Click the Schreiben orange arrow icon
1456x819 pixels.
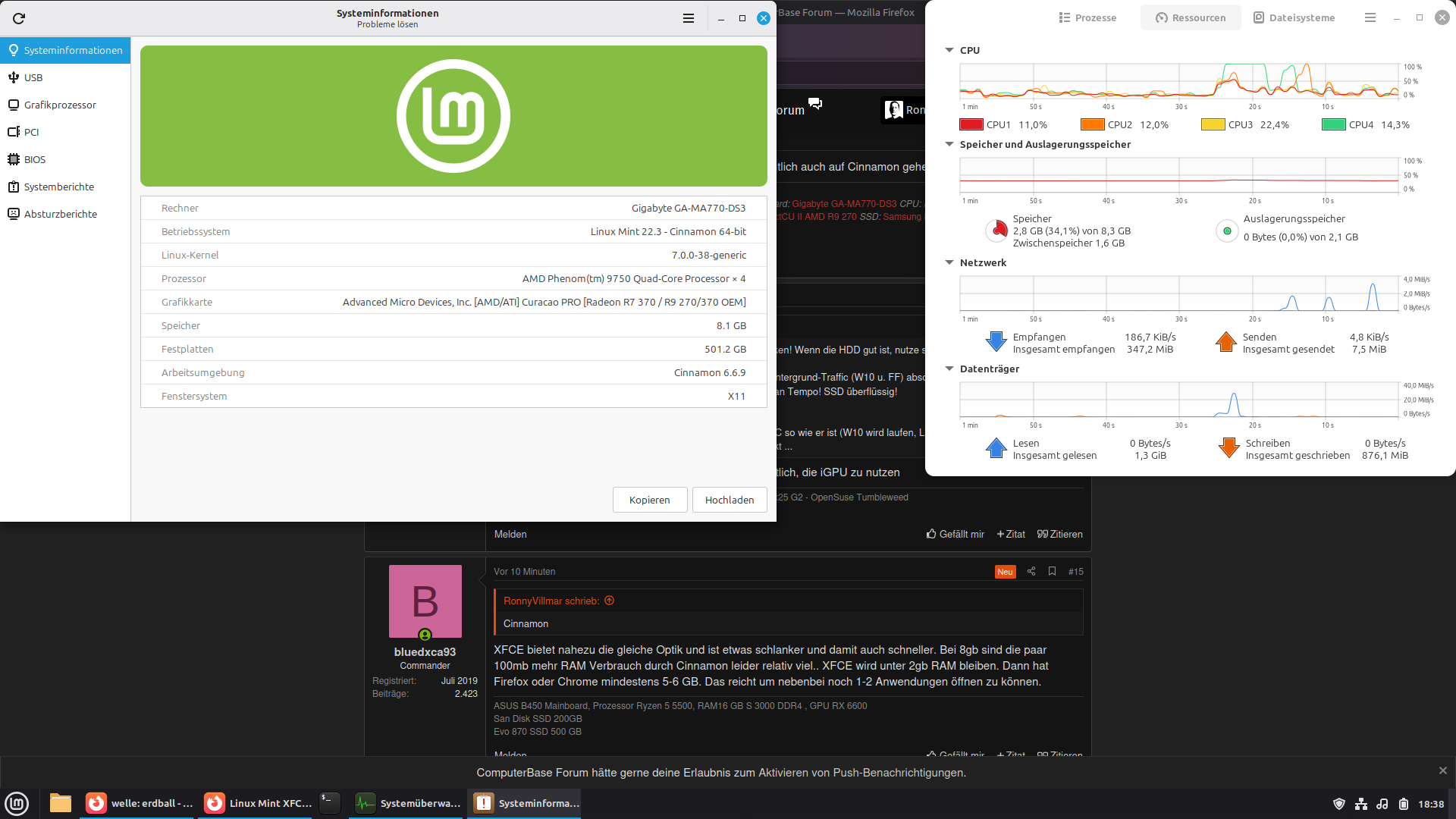(1229, 448)
